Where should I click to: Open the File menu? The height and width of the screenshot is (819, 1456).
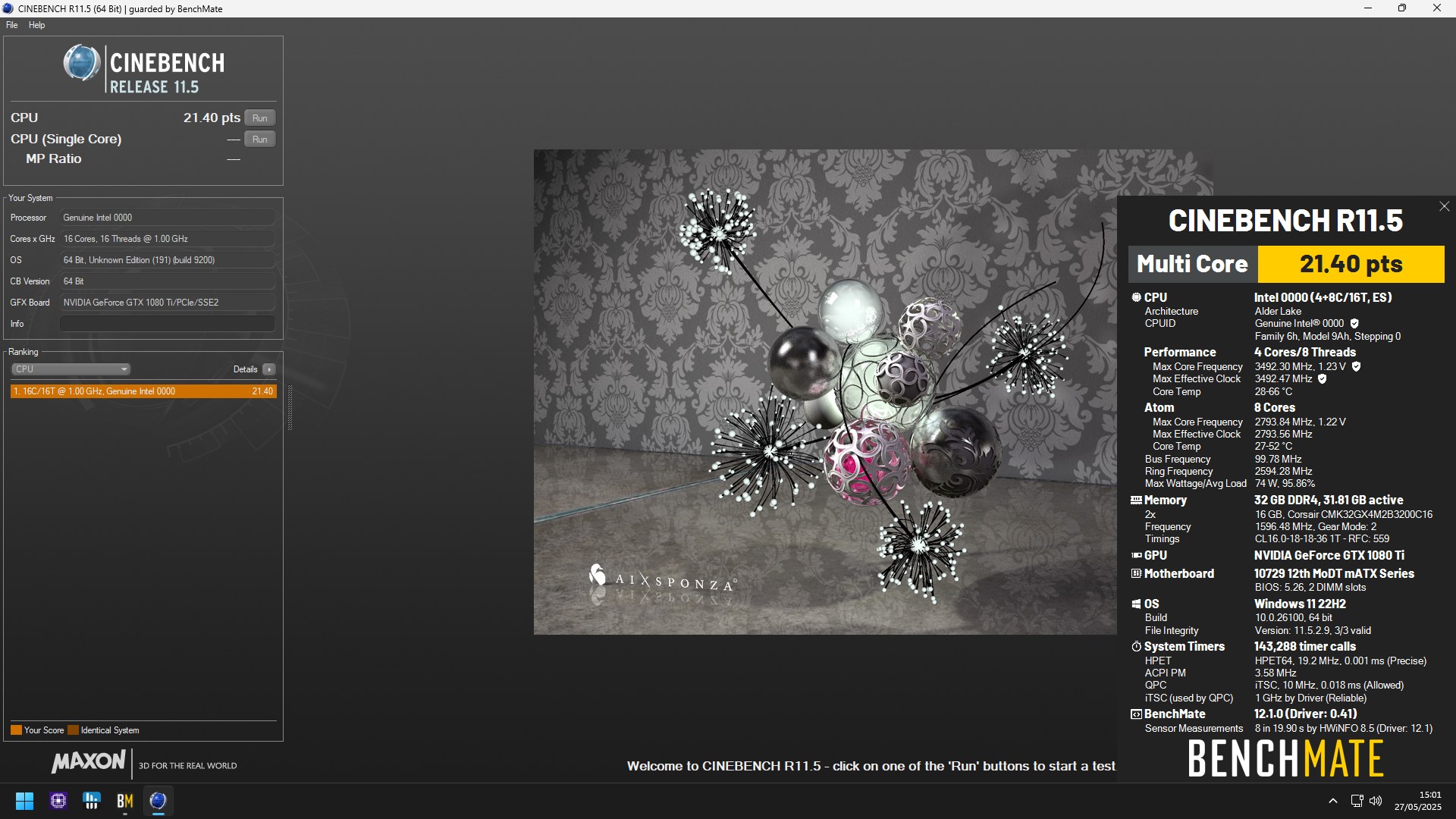click(12, 25)
